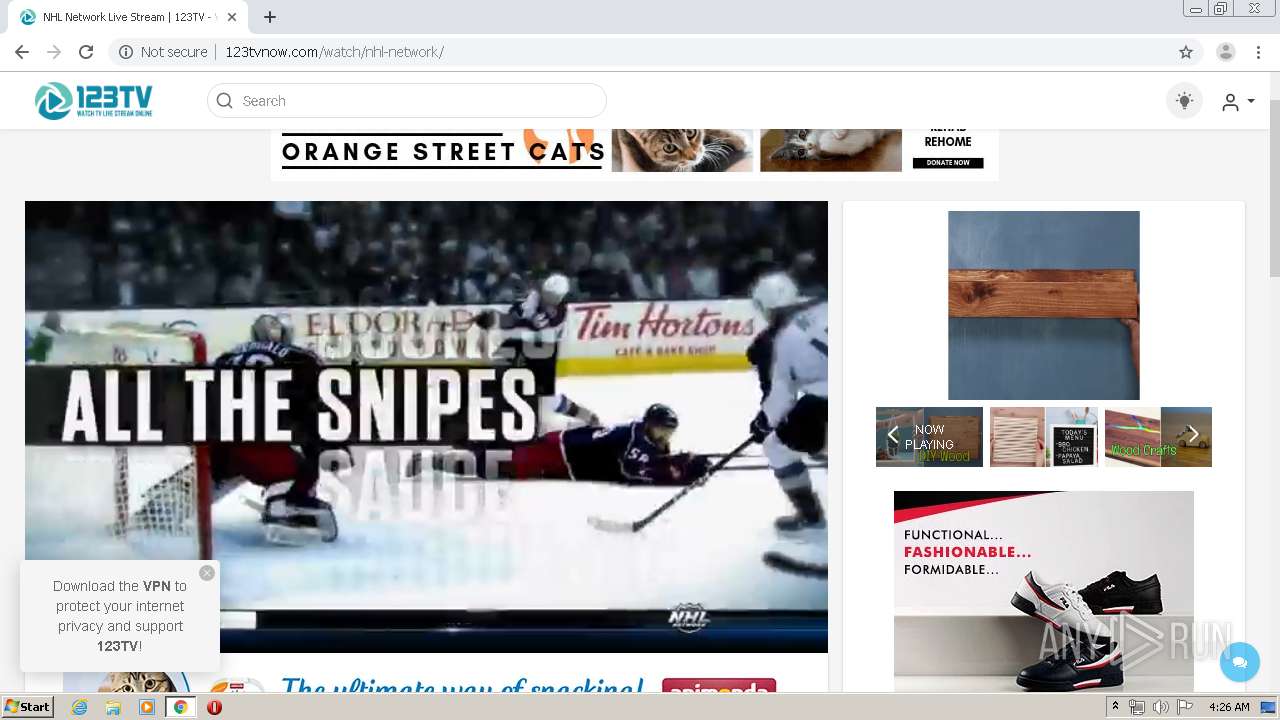Close the NHL Network browser tab

pyautogui.click(x=232, y=17)
